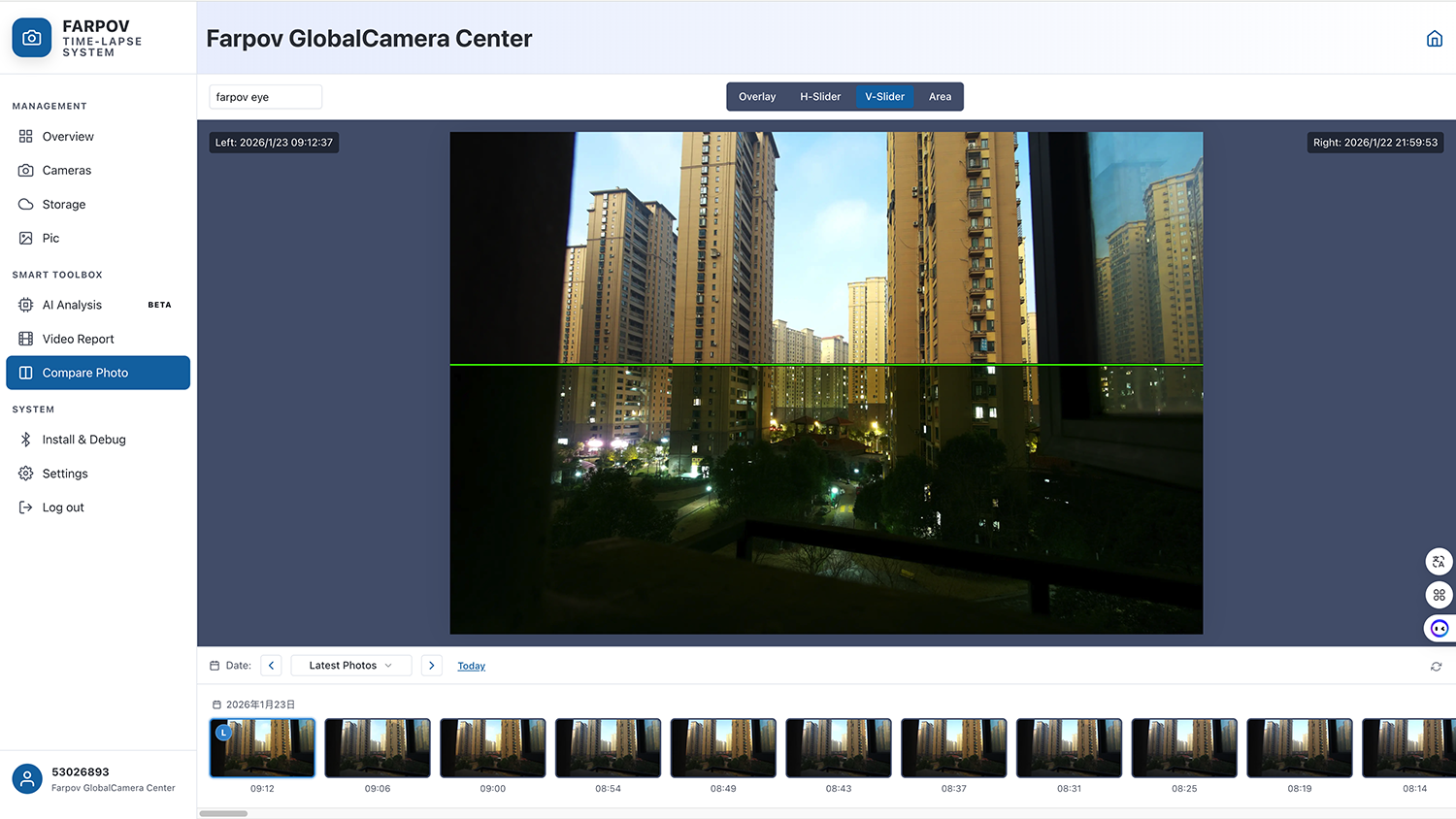Screen dimensions: 1456x819
Task: Go to previous date with left chevron
Action: pos(271,666)
